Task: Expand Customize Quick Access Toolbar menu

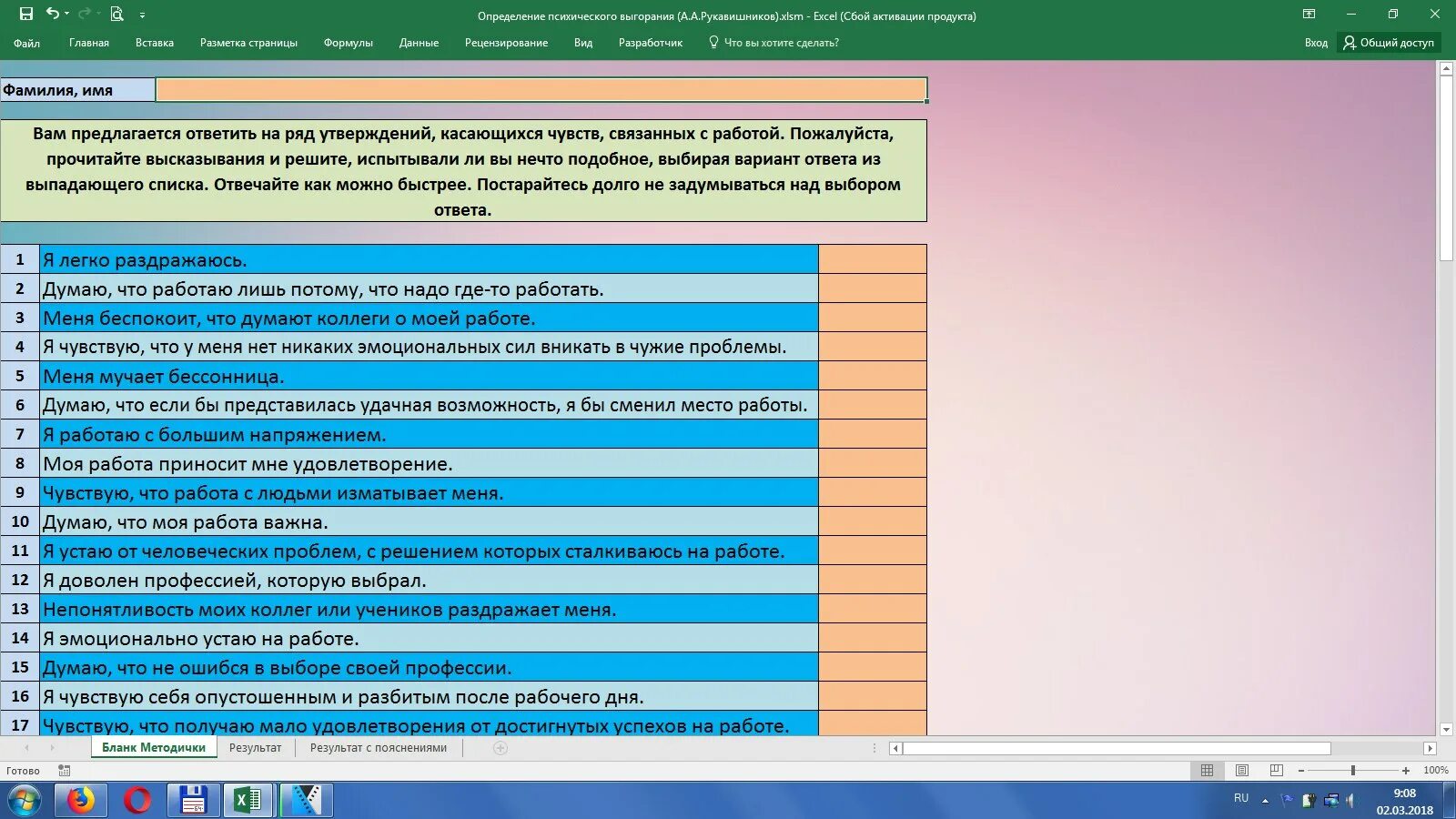Action: (x=143, y=15)
